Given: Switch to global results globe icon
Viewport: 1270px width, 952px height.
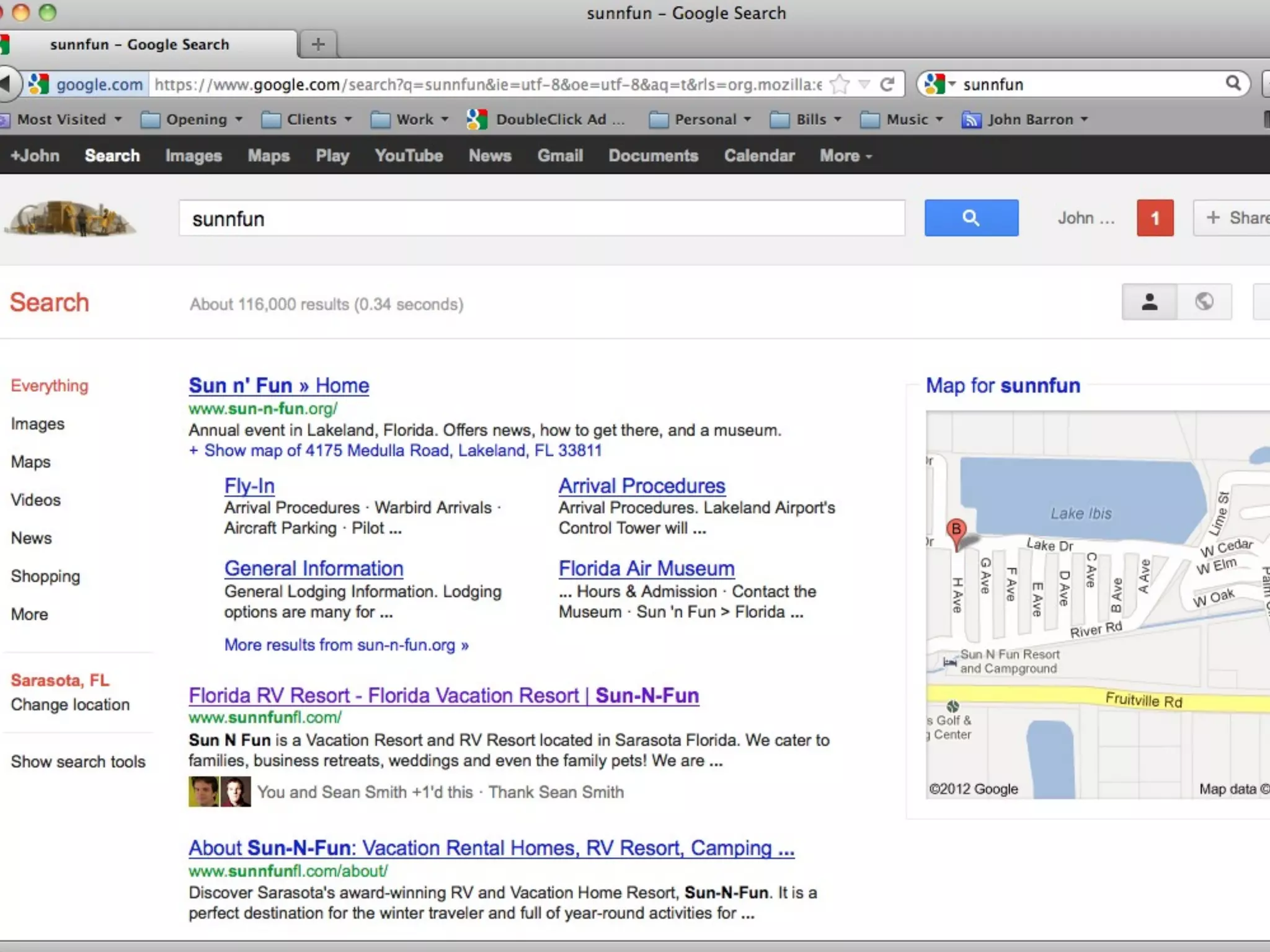Looking at the screenshot, I should click(1204, 302).
